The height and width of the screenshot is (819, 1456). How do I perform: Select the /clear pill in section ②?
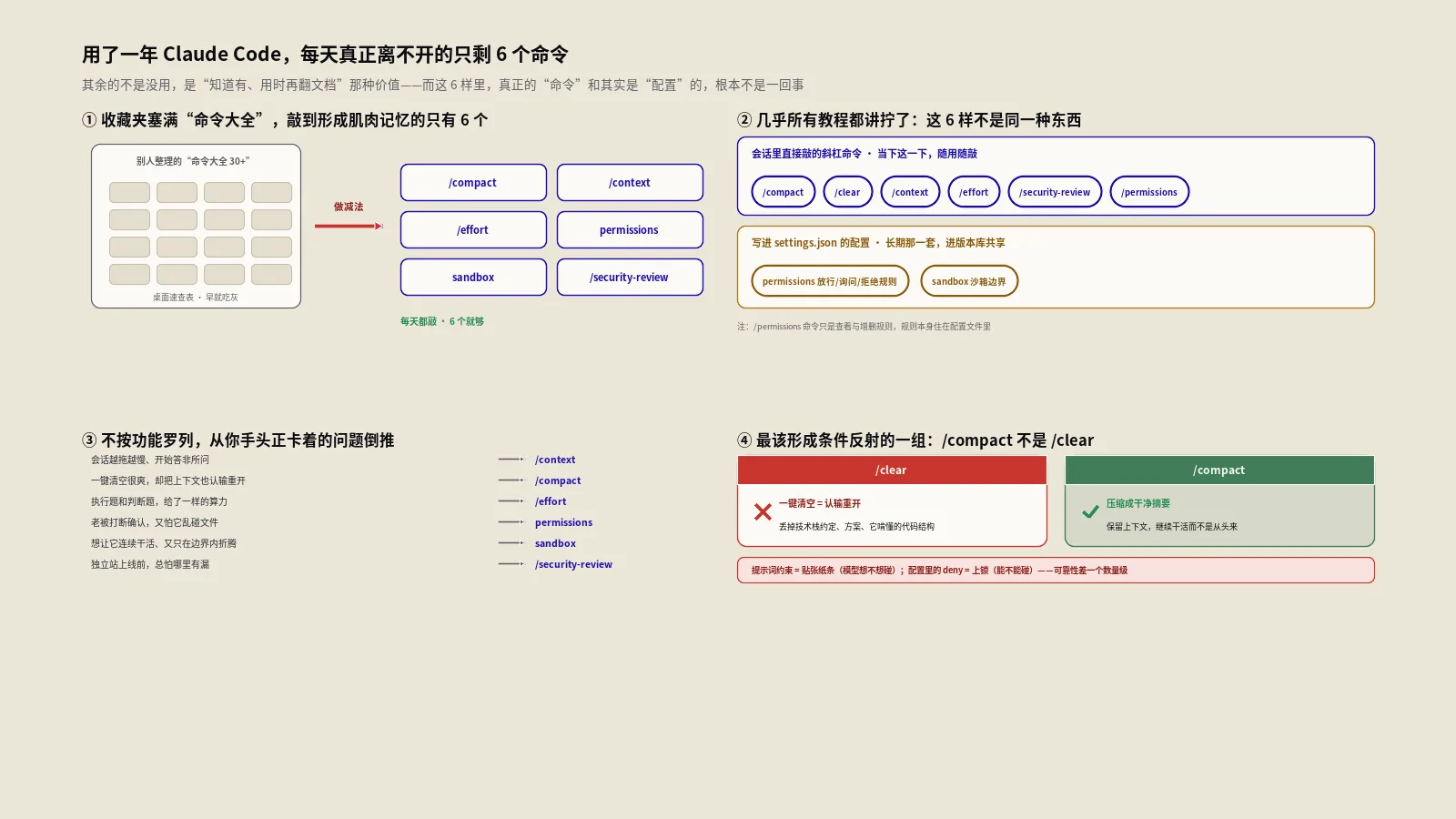(848, 192)
